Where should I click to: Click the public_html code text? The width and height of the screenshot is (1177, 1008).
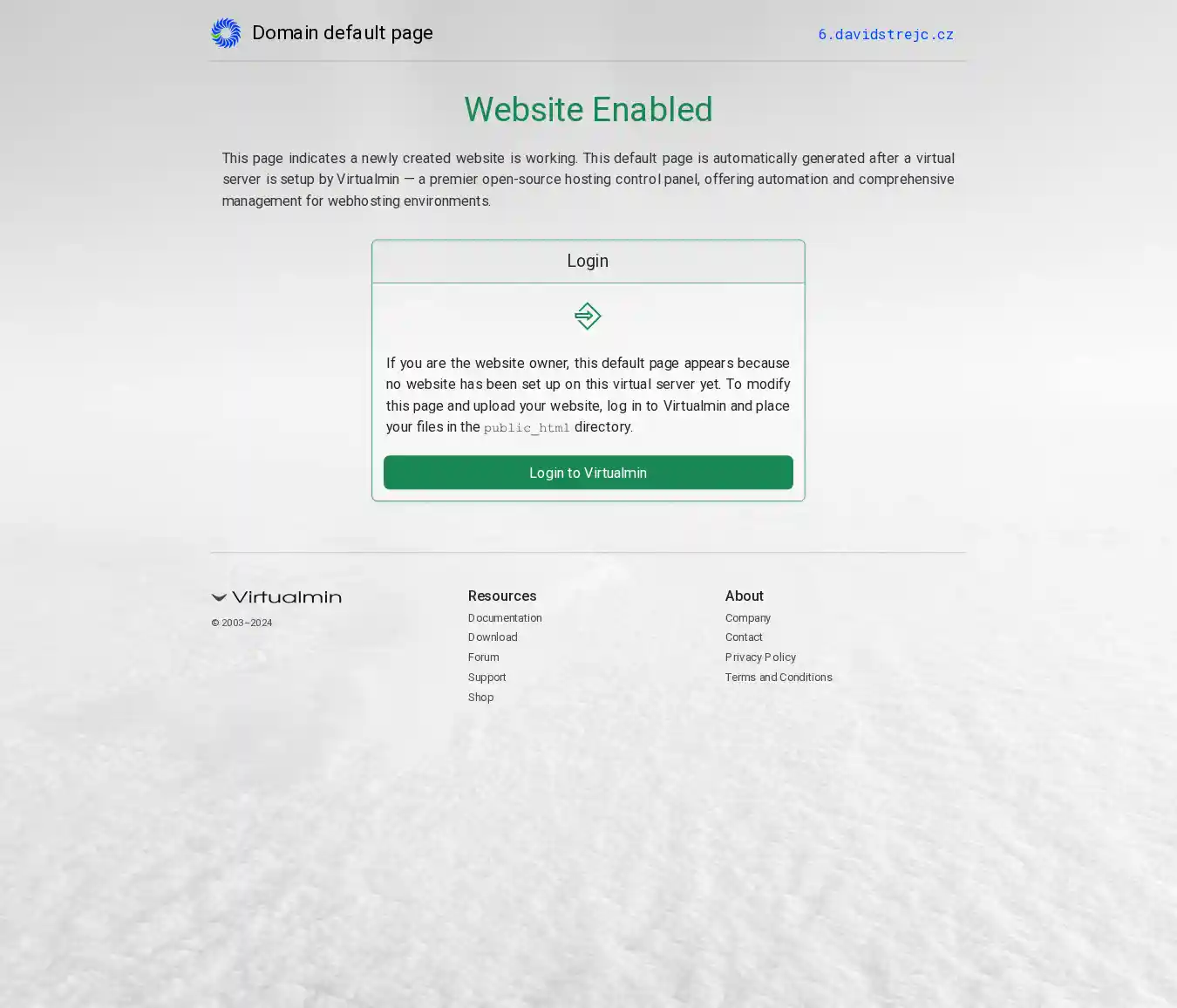tap(527, 427)
